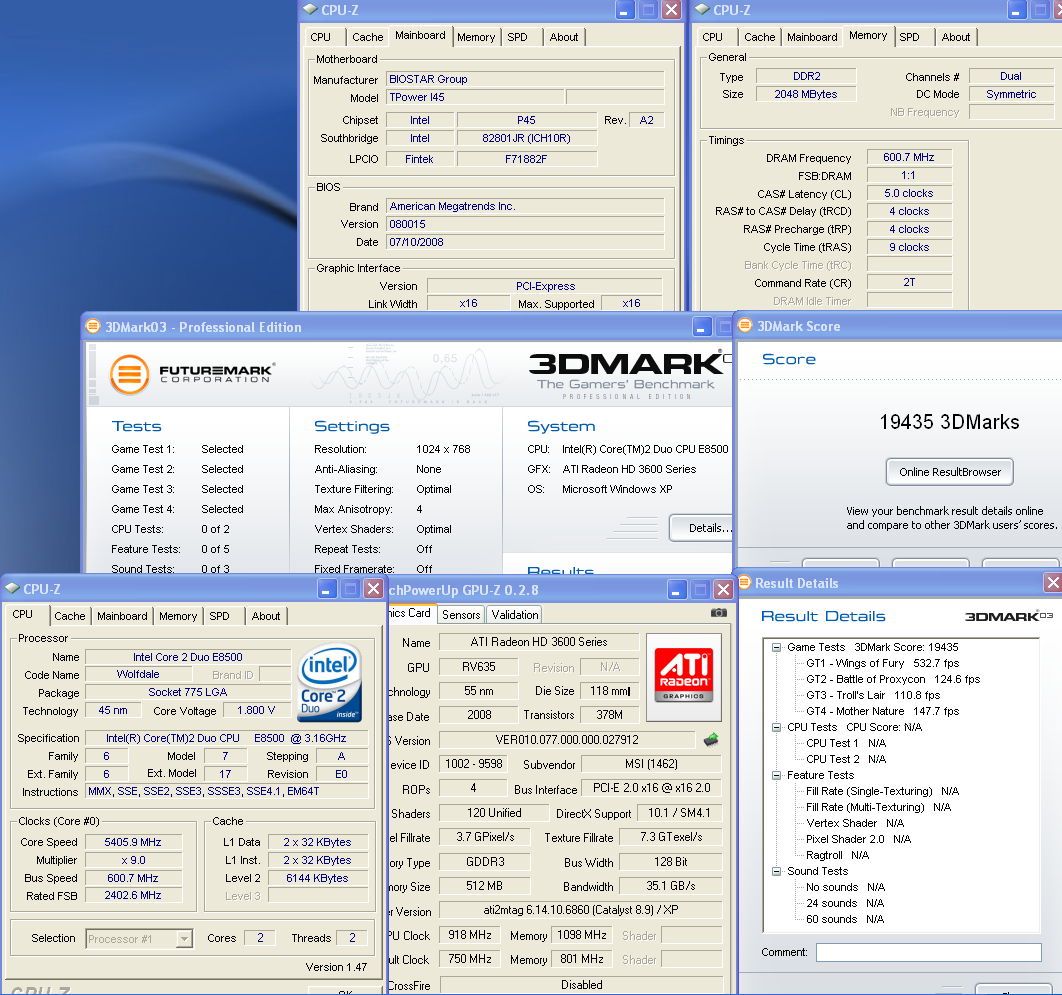
Task: Open Cache tab in bottom-left CPU-Z window
Action: point(70,616)
